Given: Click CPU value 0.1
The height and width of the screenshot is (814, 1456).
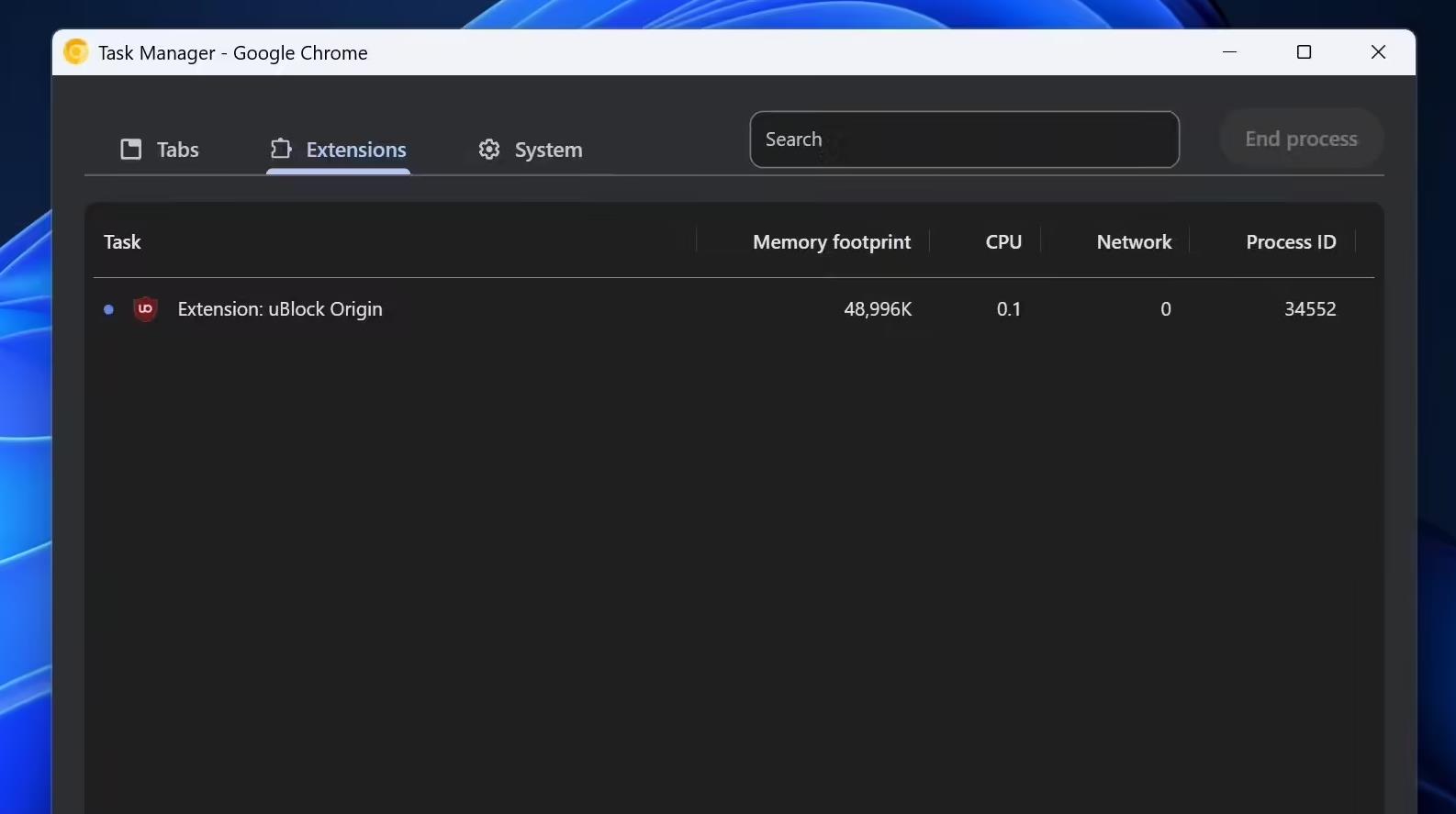Looking at the screenshot, I should coord(1009,309).
